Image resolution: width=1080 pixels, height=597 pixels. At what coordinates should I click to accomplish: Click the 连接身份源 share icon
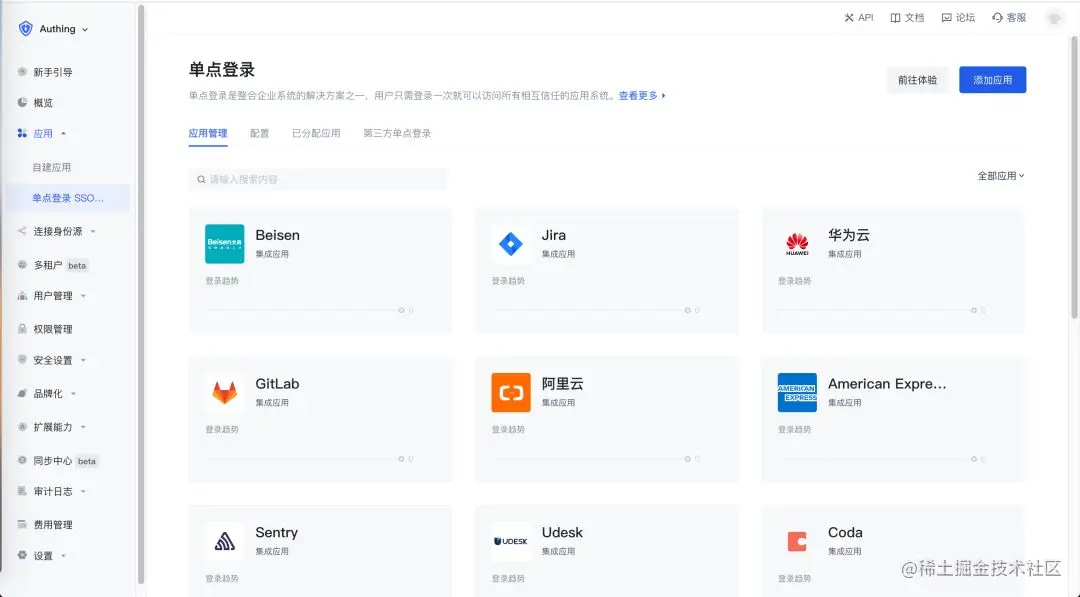[22, 231]
